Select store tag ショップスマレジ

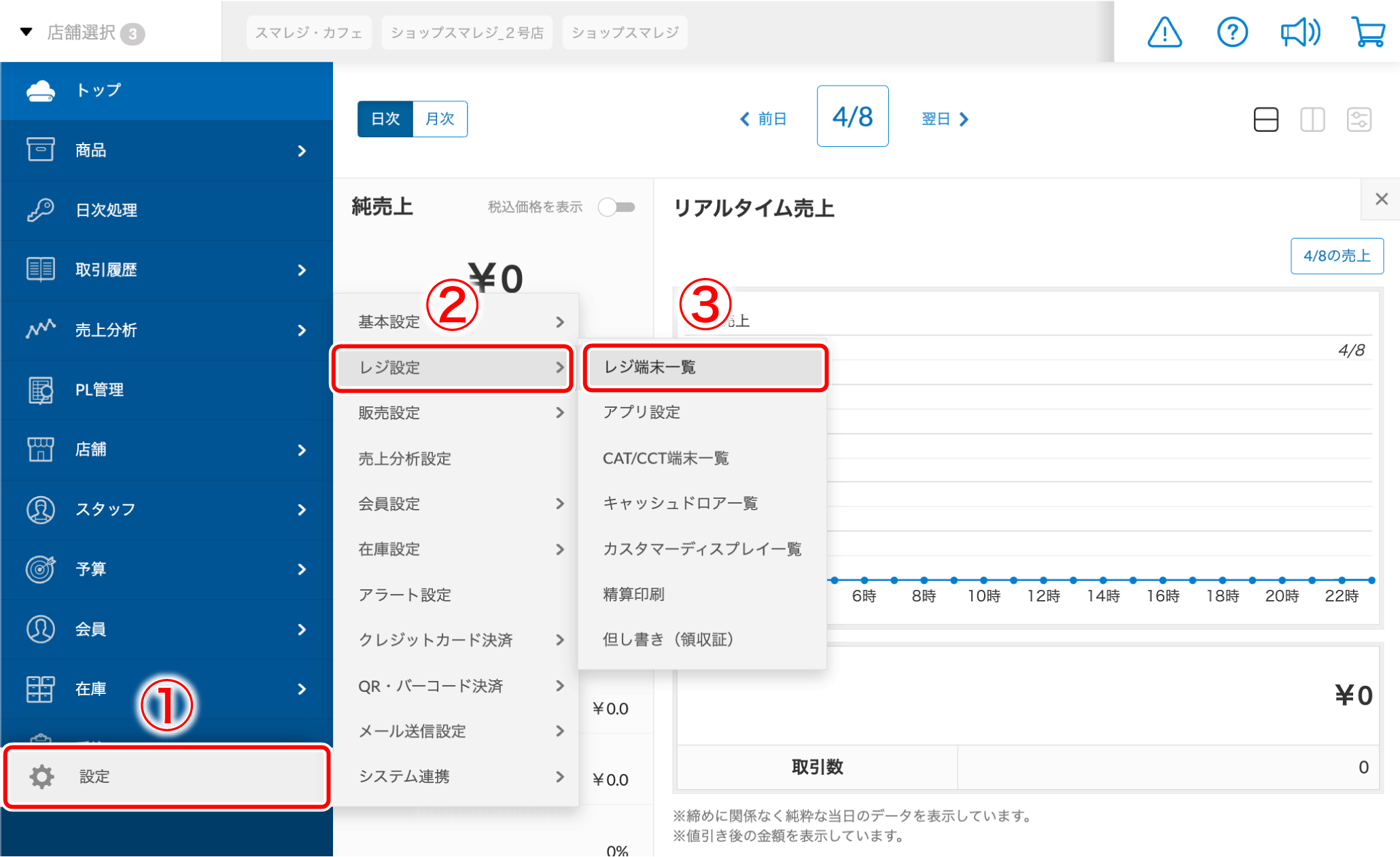pos(625,33)
